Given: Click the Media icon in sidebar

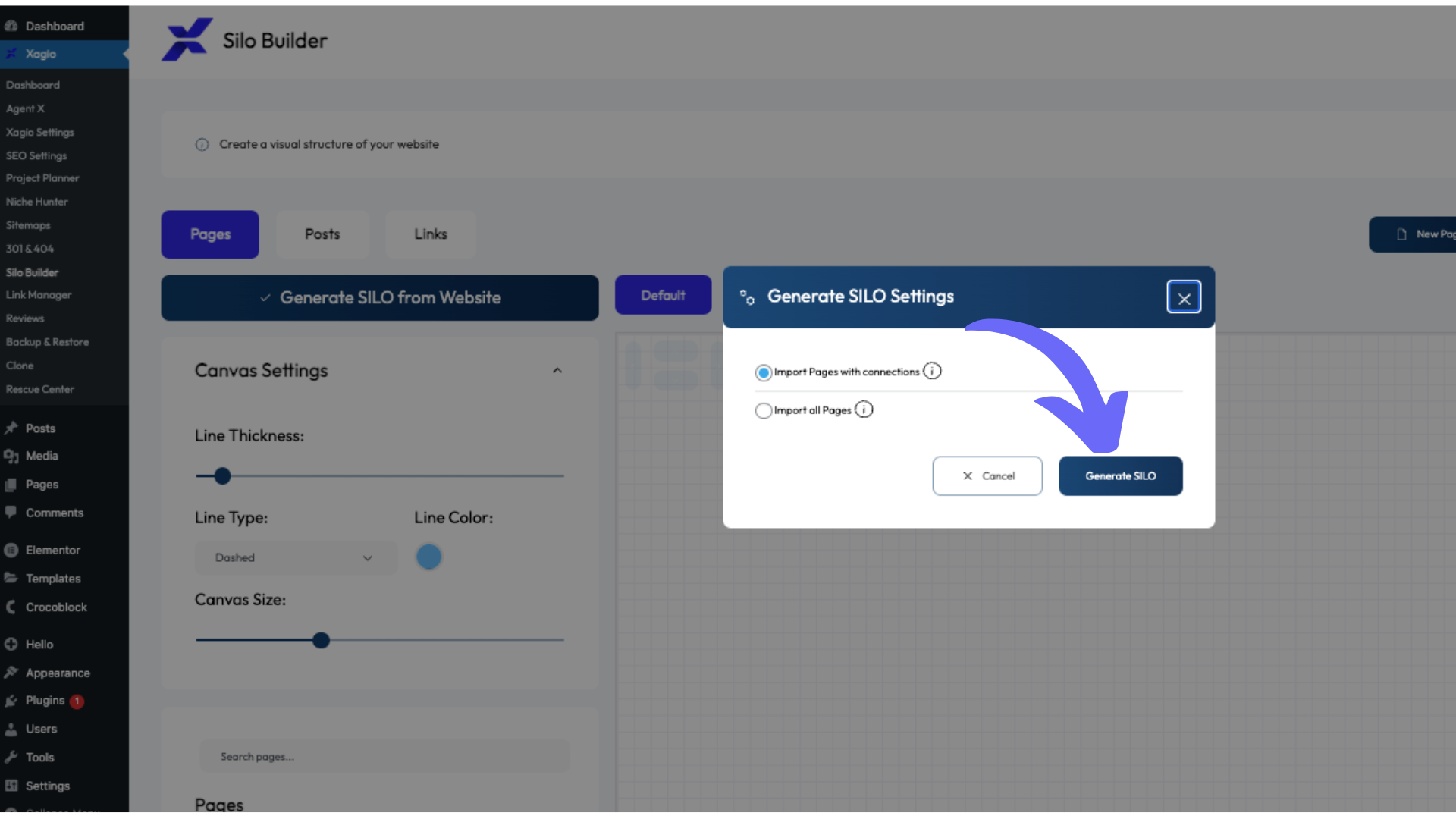Looking at the screenshot, I should (11, 456).
